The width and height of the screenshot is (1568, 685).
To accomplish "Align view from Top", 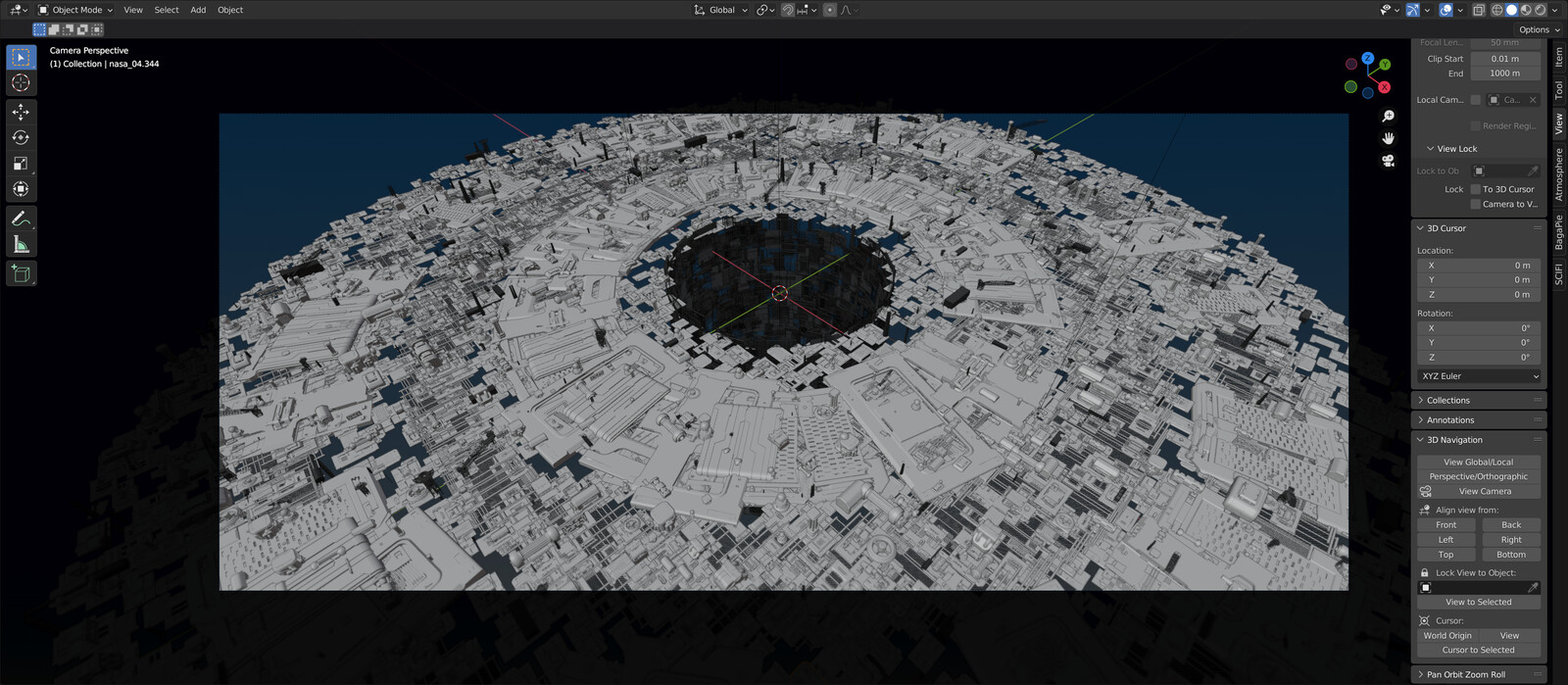I will point(1445,555).
